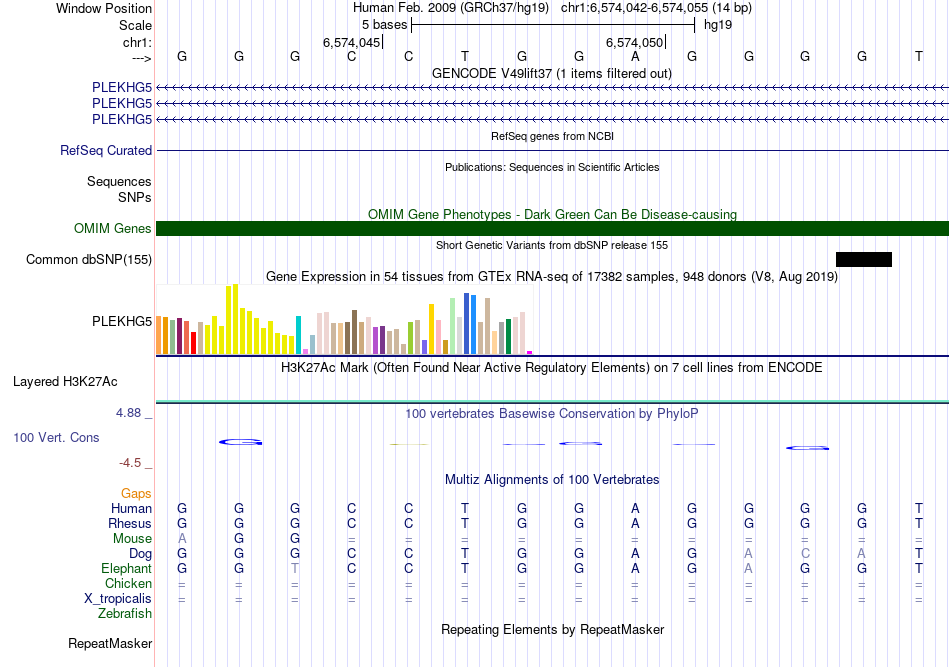The height and width of the screenshot is (667, 950).
Task: Click the dark green OMIM gene bar
Action: [553, 228]
